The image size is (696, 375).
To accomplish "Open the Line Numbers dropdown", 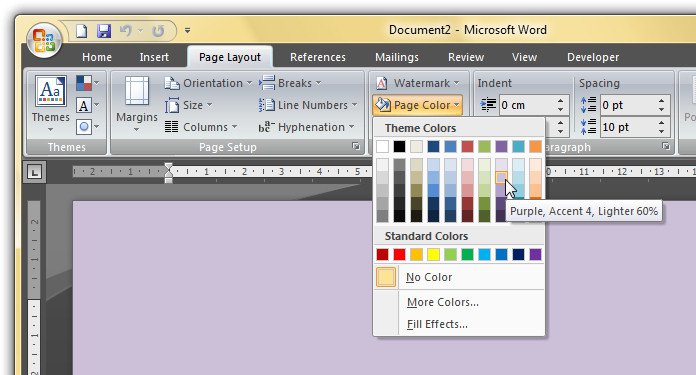I will (x=308, y=105).
